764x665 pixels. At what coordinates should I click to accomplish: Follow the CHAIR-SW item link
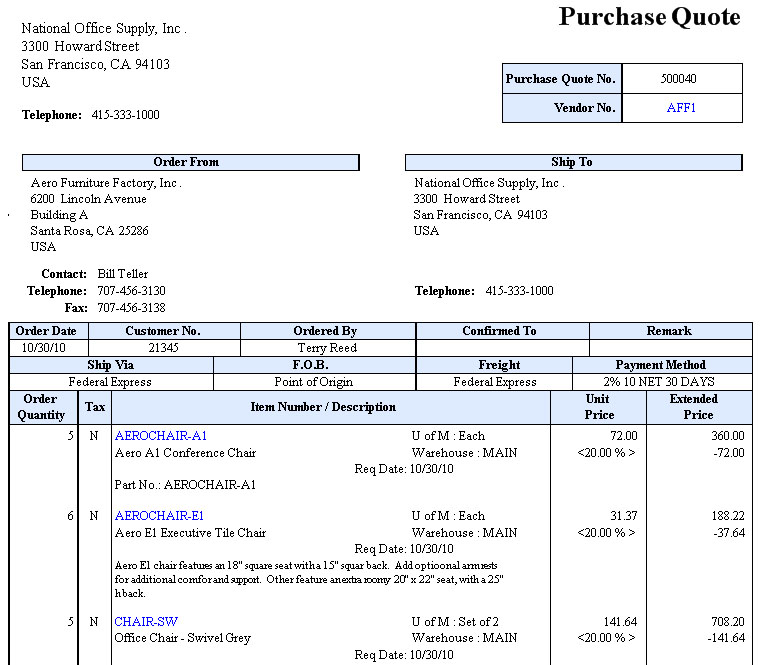(146, 622)
